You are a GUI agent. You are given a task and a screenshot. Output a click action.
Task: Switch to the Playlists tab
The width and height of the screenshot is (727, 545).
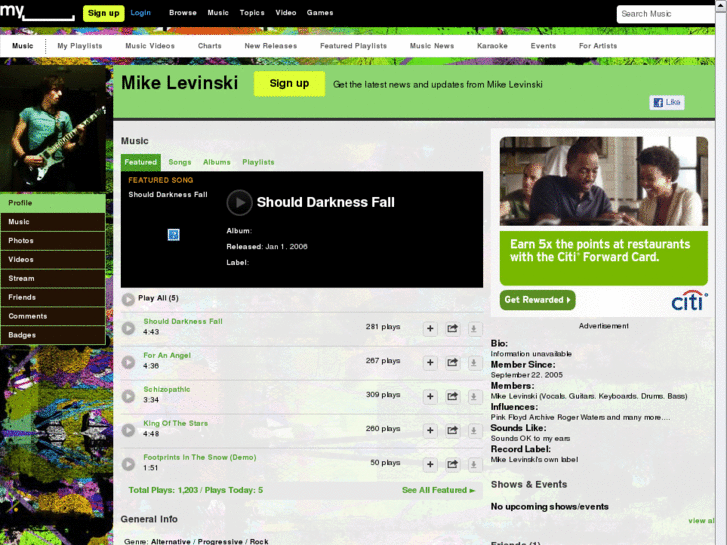258,162
